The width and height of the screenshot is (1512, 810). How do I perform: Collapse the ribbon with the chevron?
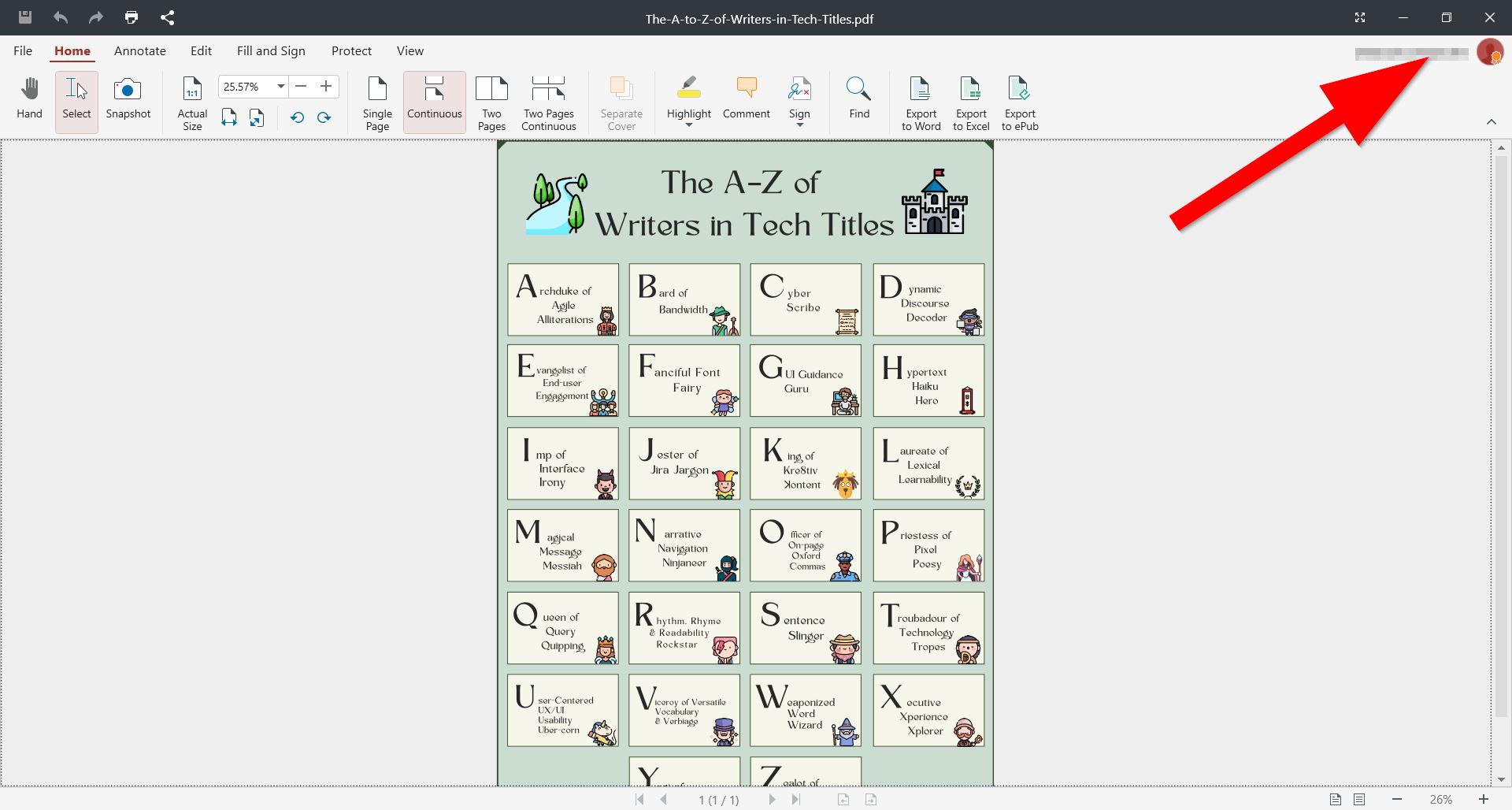(x=1491, y=122)
